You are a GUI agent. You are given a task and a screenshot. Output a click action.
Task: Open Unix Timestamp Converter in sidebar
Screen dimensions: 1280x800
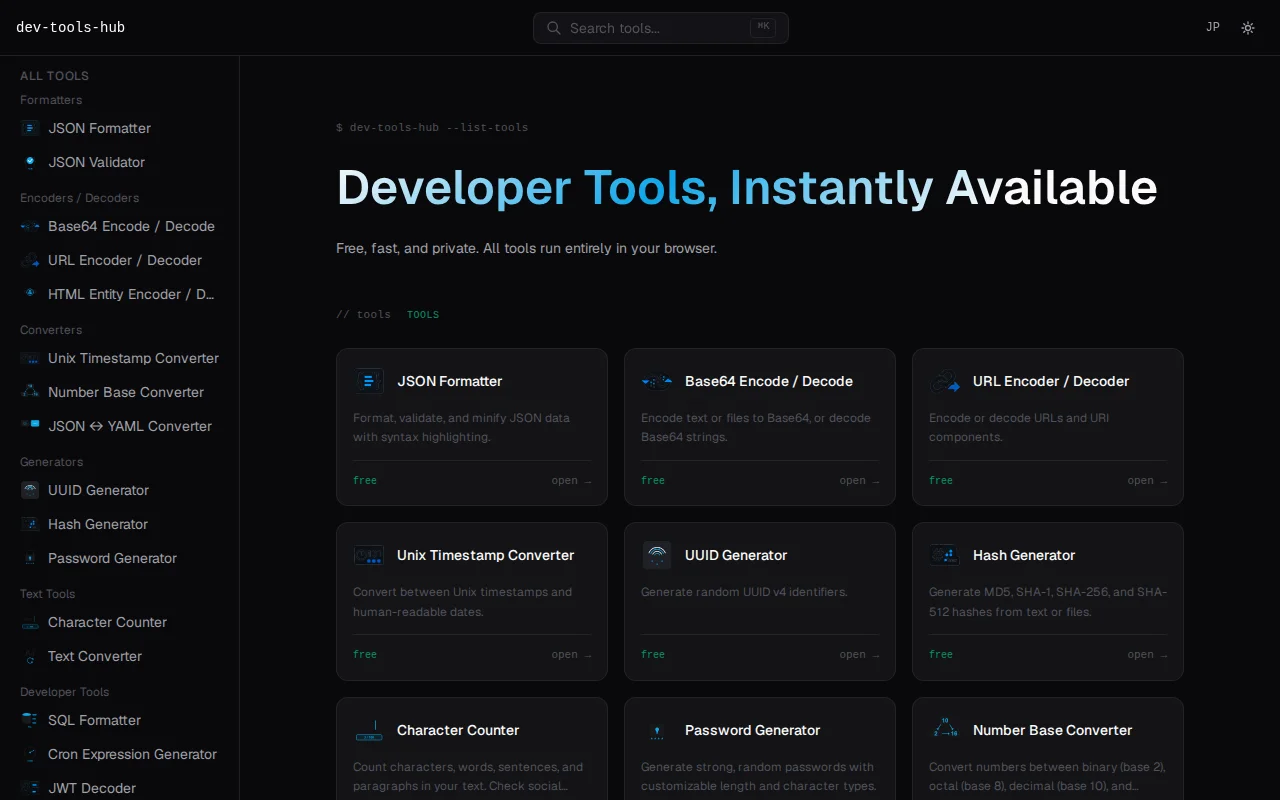(x=119, y=358)
